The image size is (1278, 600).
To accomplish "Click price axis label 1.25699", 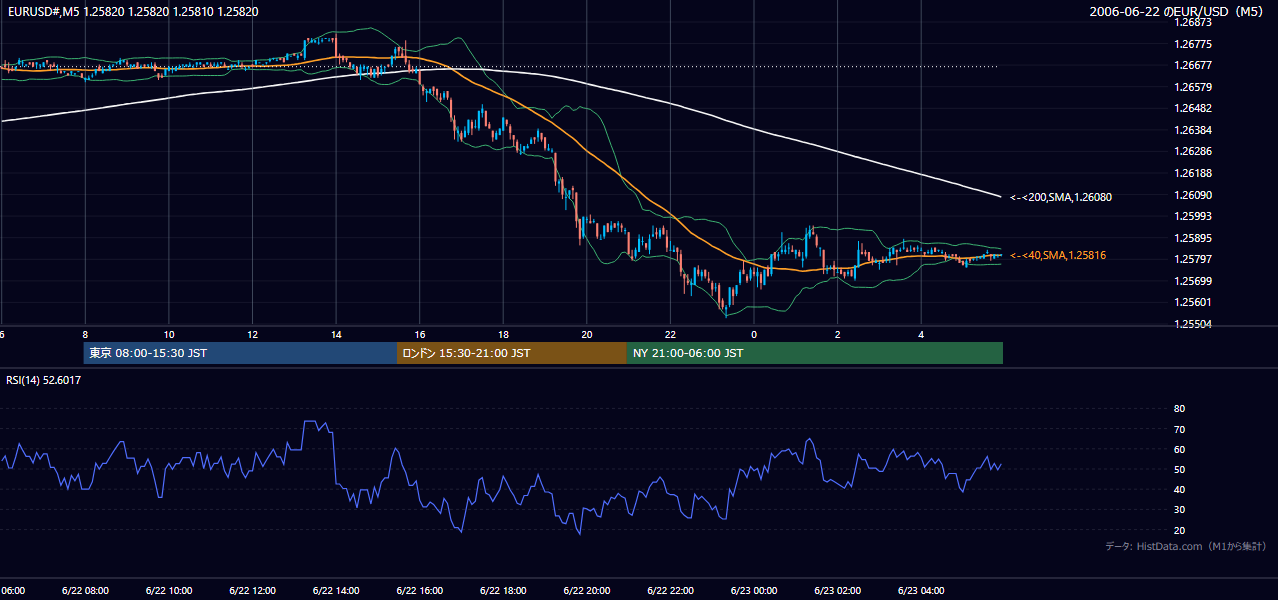I will pyautogui.click(x=1194, y=281).
